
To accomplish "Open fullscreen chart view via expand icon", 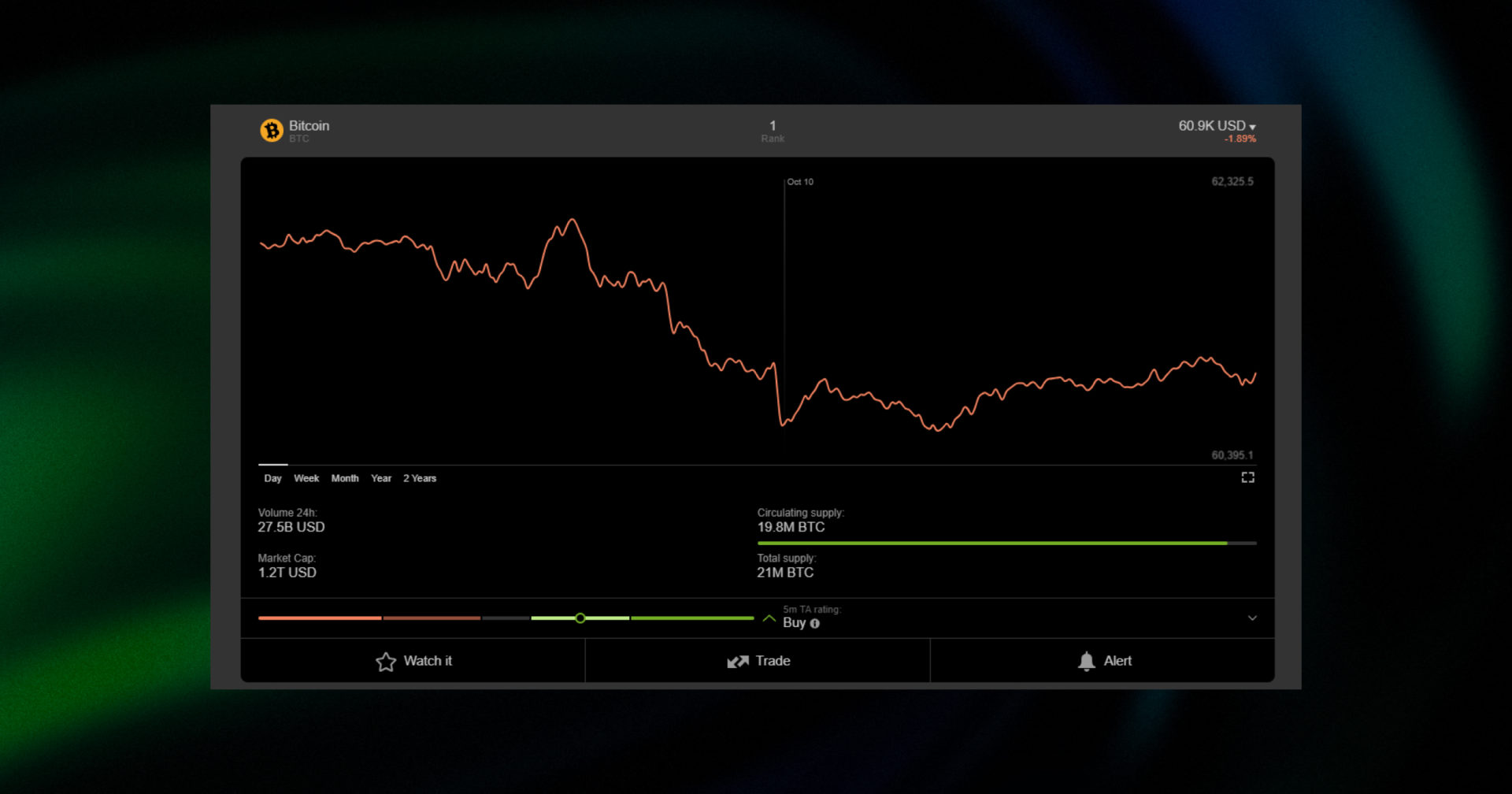I will [1247, 477].
